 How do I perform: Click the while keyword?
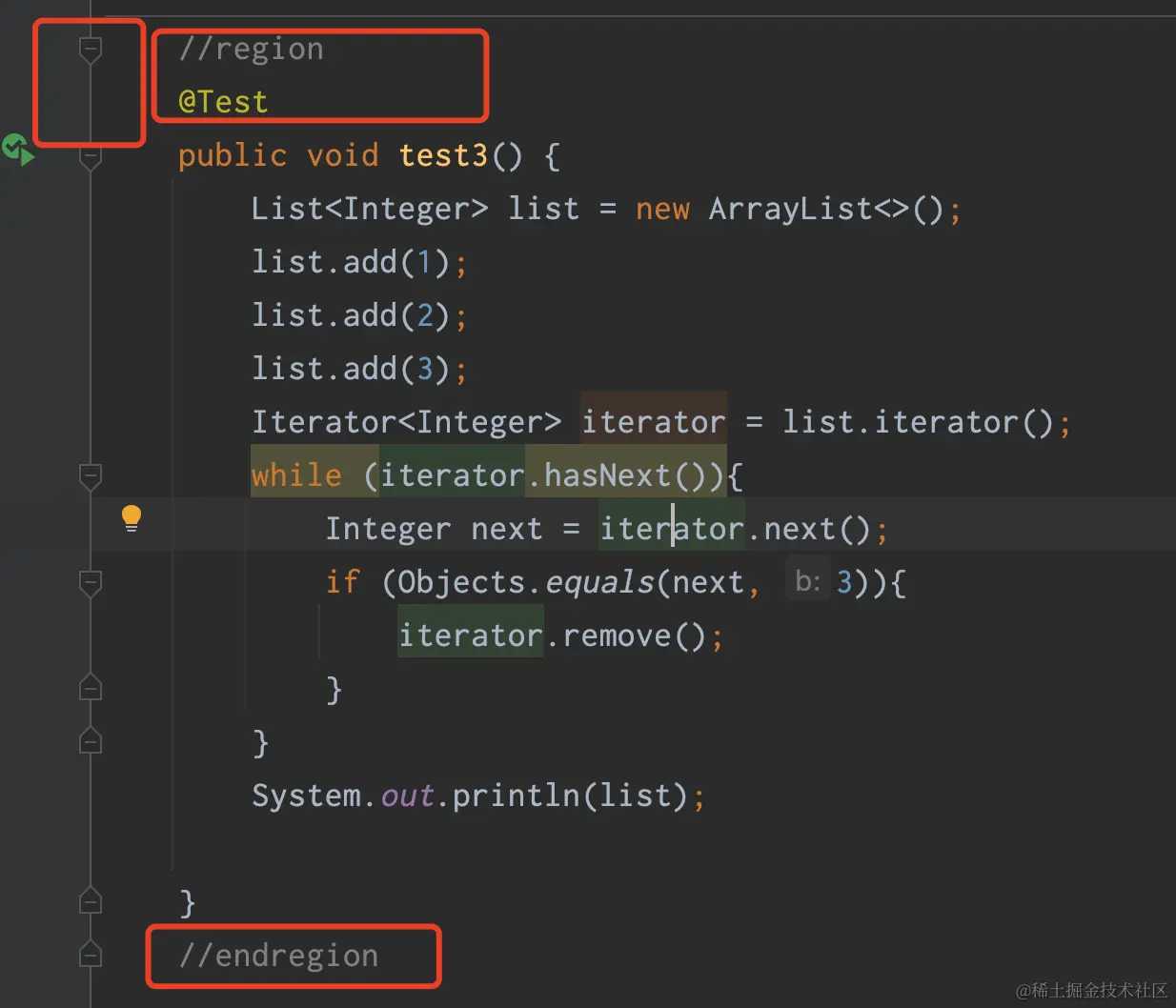click(296, 475)
